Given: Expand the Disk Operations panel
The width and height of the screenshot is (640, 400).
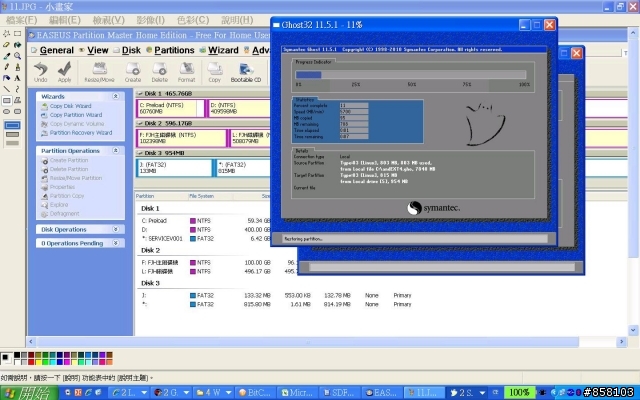Looking at the screenshot, I should [x=116, y=229].
